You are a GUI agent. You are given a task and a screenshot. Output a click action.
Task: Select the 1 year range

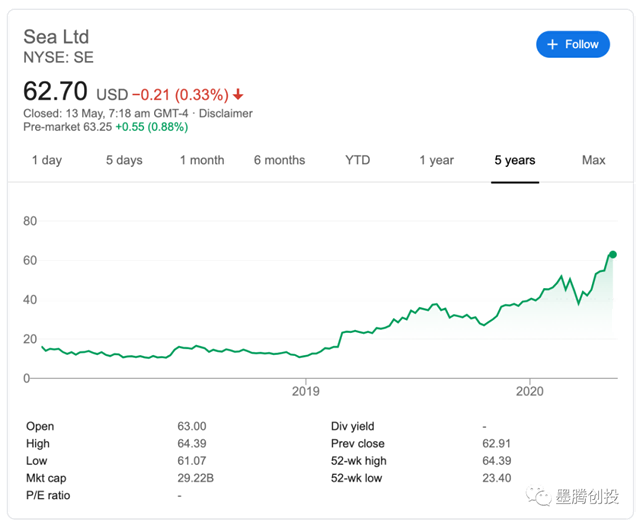click(x=436, y=160)
